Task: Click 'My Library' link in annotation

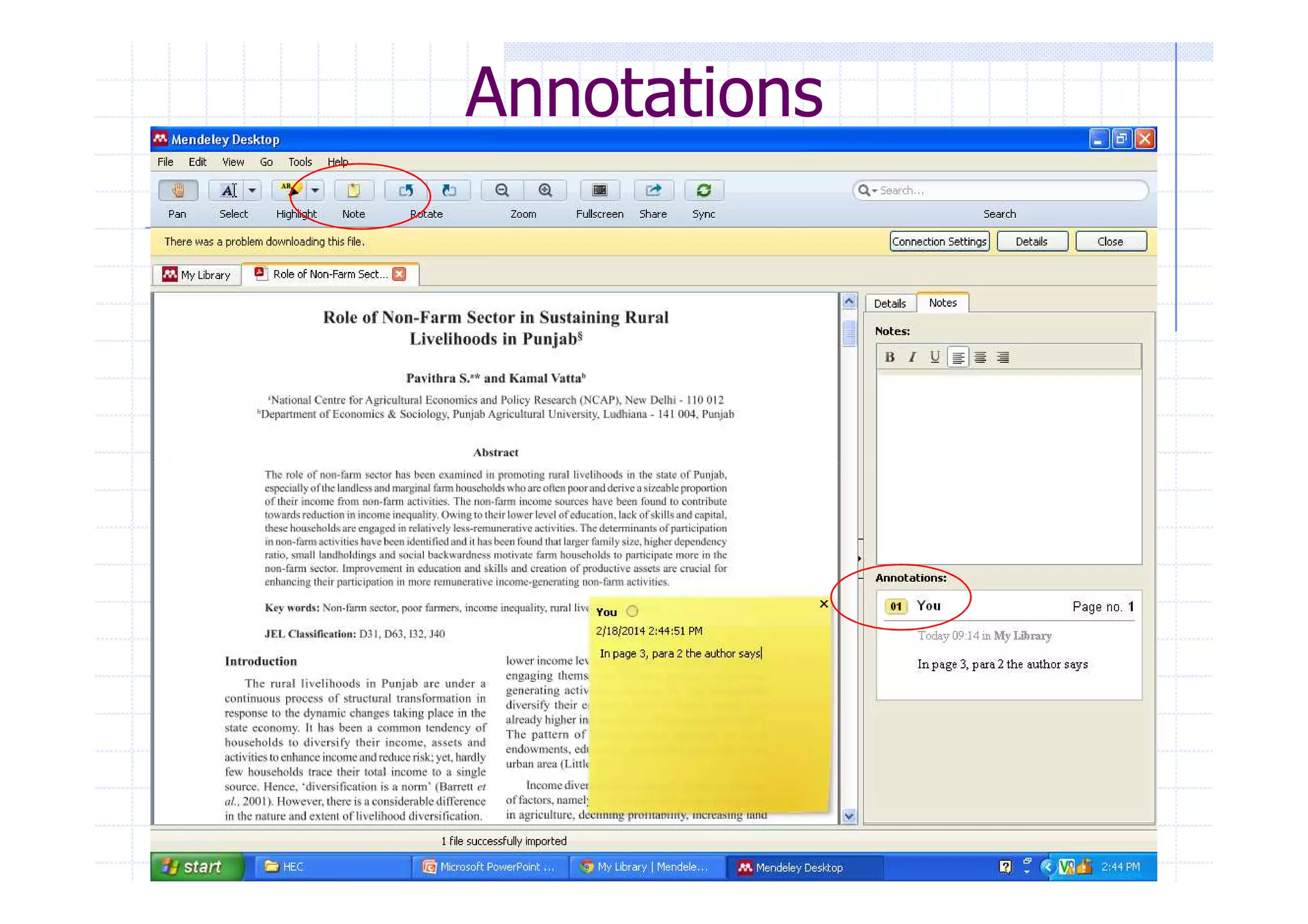Action: click(x=1023, y=635)
